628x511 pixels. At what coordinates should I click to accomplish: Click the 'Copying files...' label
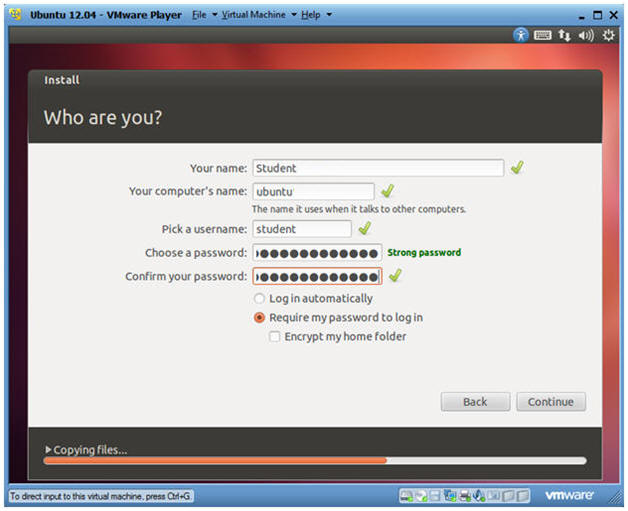[90, 450]
